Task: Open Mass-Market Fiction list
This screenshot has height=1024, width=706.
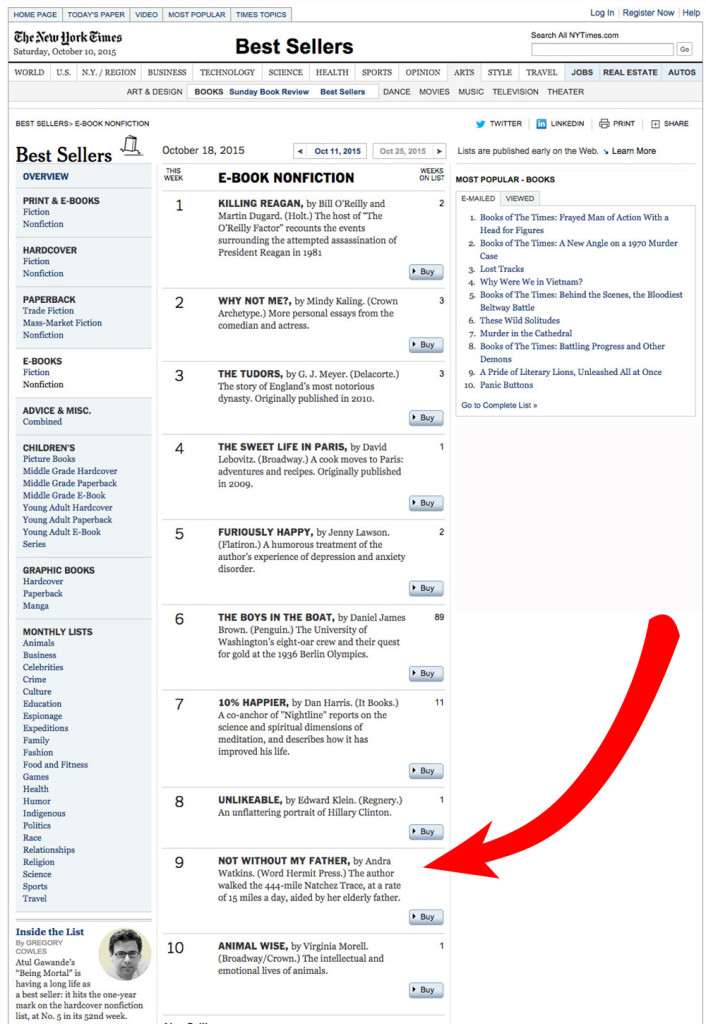Action: click(62, 323)
